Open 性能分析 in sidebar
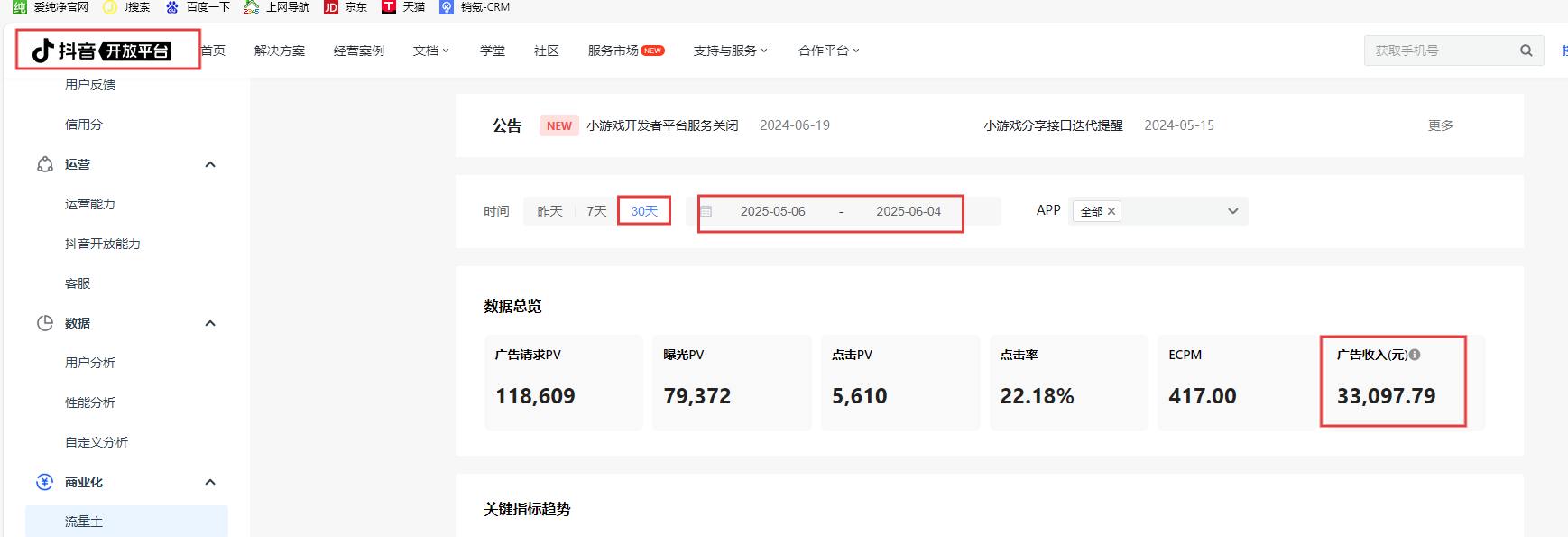 click(x=90, y=403)
